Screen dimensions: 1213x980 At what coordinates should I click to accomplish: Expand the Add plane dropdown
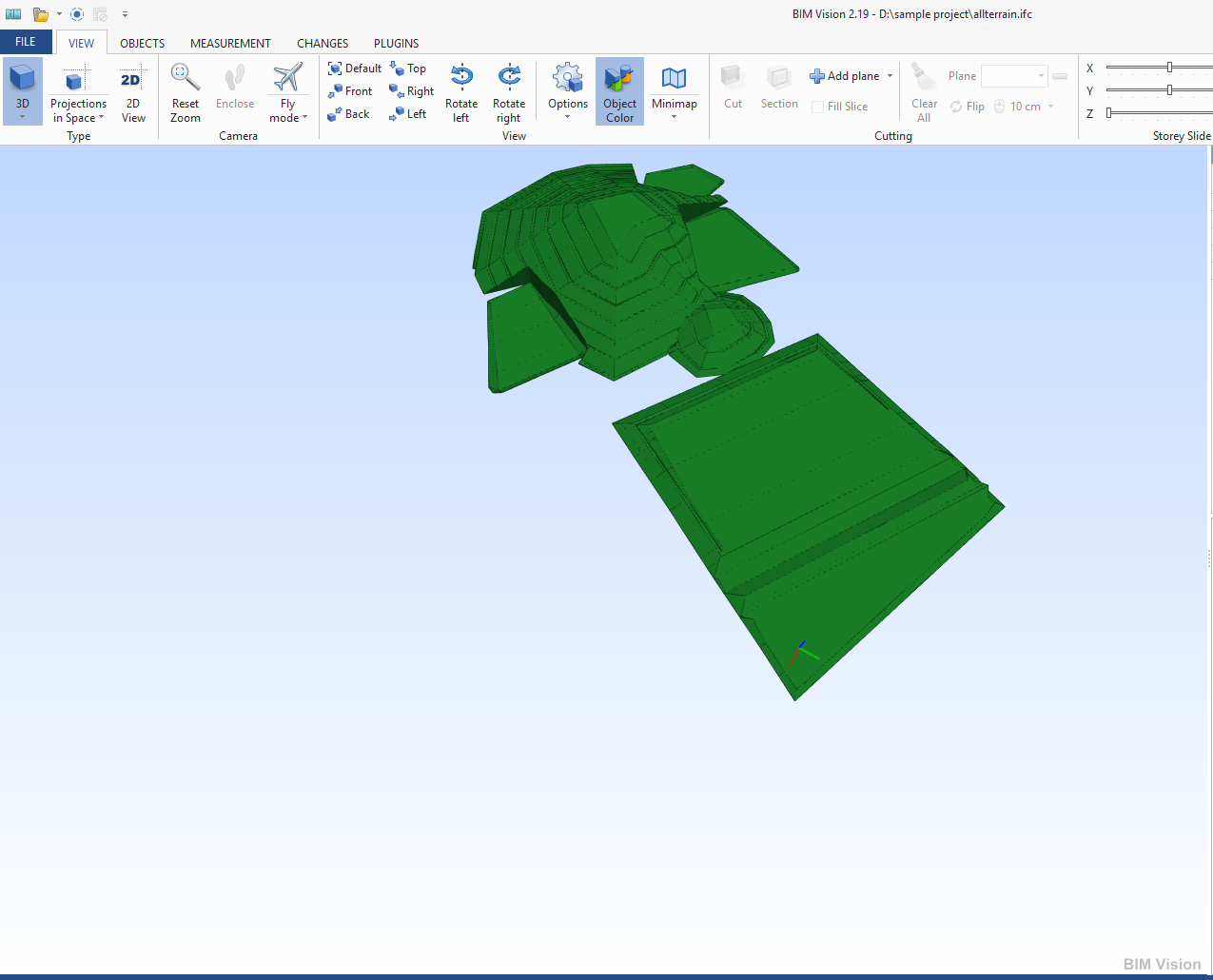pos(889,75)
